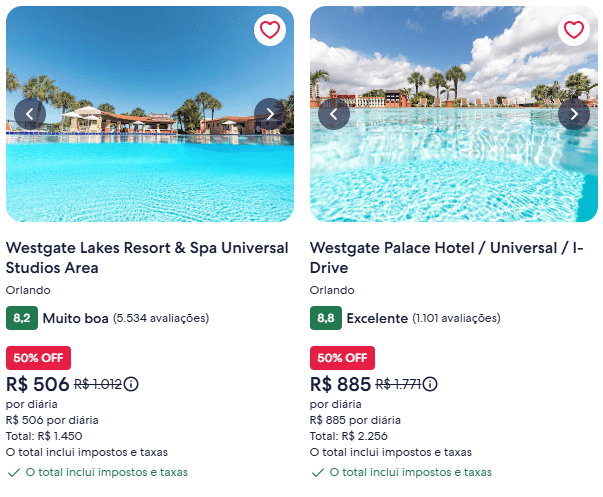Open Westgate Palace Hotel title link
Viewport: 603px width, 497px height.
tap(447, 257)
